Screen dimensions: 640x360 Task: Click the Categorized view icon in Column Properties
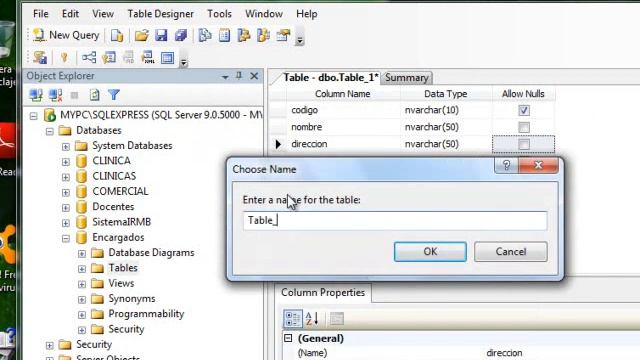coord(292,319)
